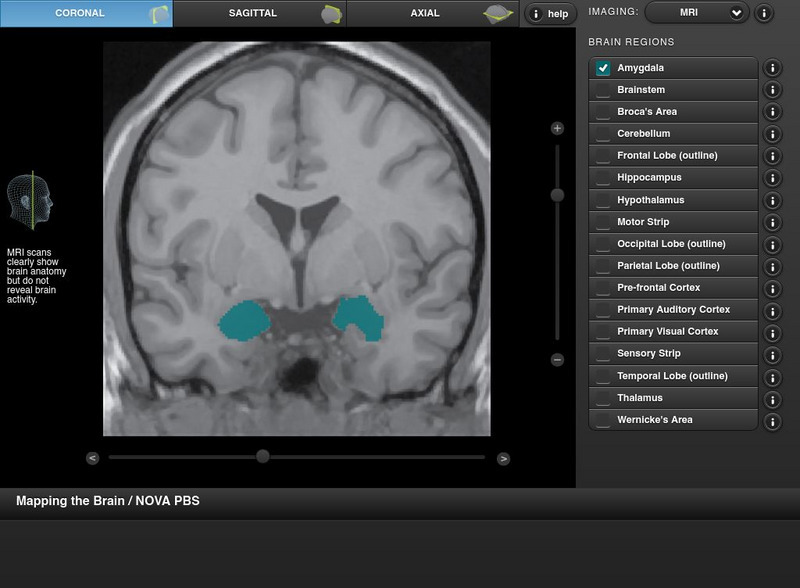Screen dimensions: 800x588
Task: Open info for the Hippocampus region
Action: [772, 178]
